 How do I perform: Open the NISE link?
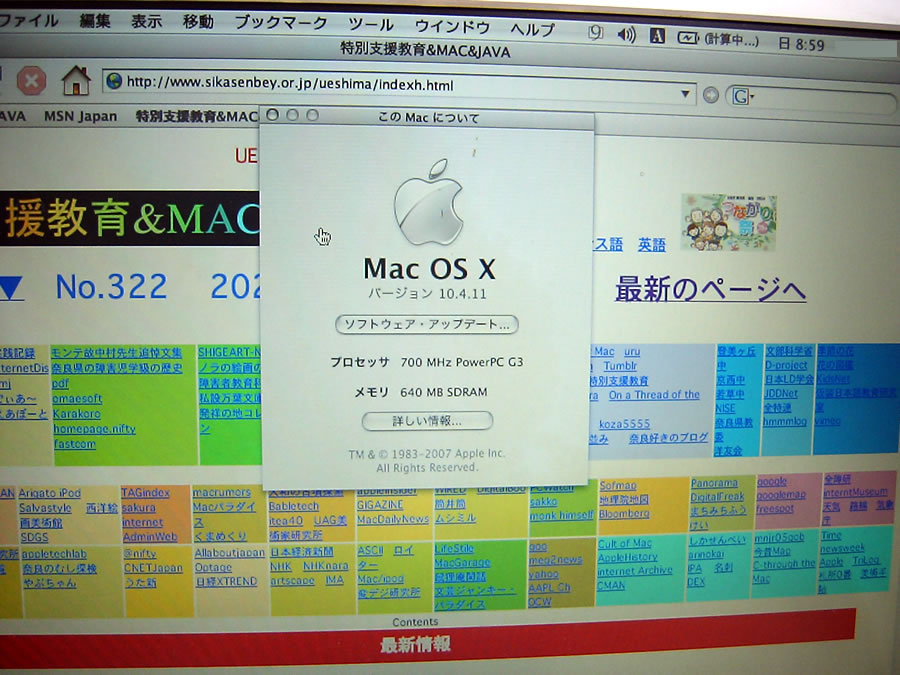[x=725, y=408]
